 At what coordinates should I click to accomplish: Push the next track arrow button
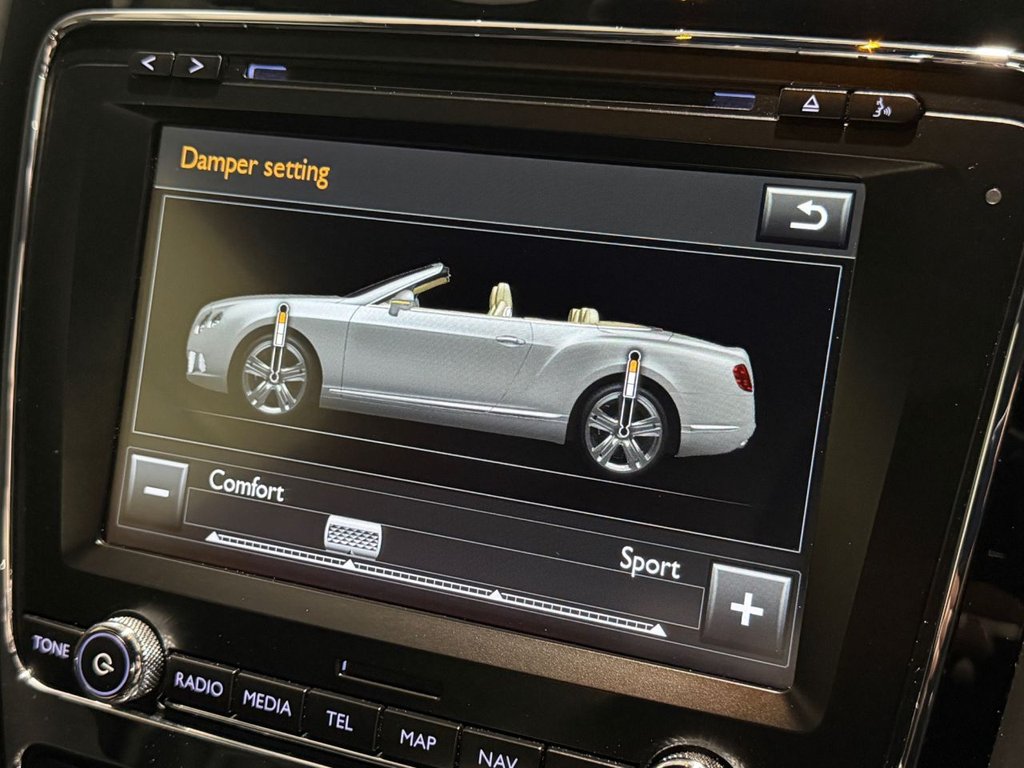(197, 66)
